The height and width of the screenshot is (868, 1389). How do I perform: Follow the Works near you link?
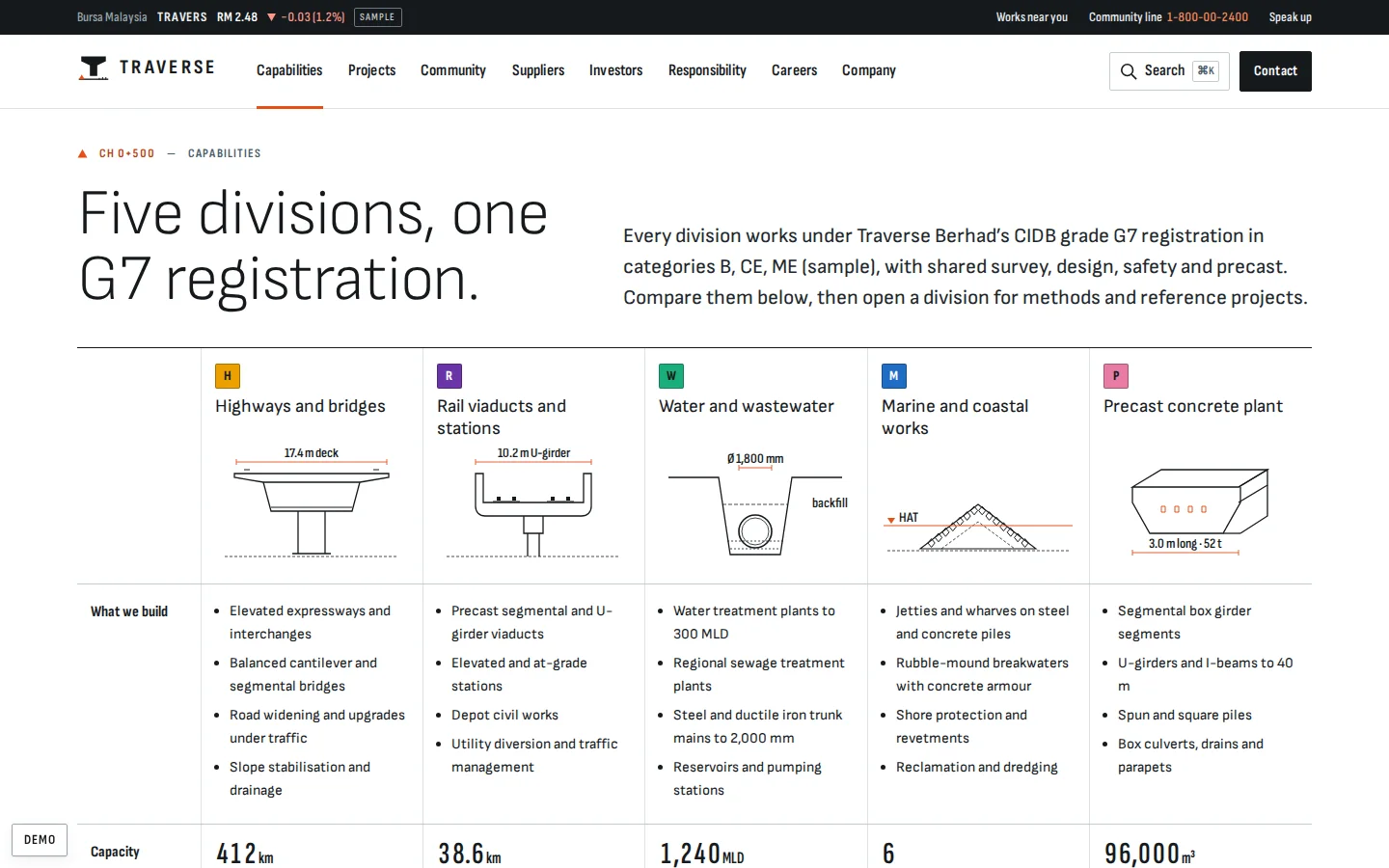pos(1032,17)
